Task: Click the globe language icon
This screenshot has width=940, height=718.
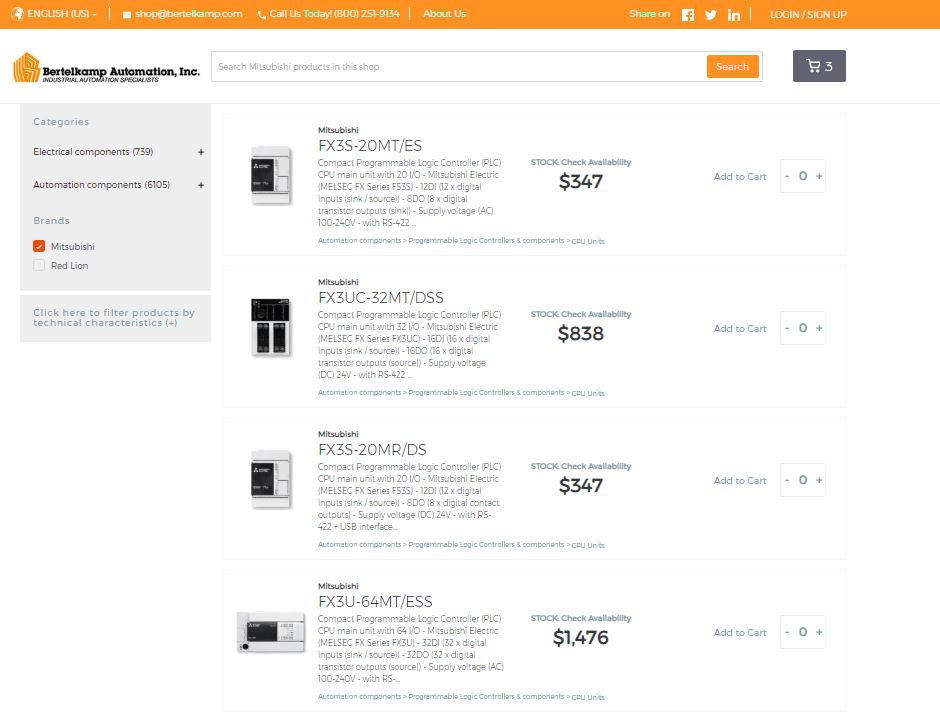Action: pos(17,13)
